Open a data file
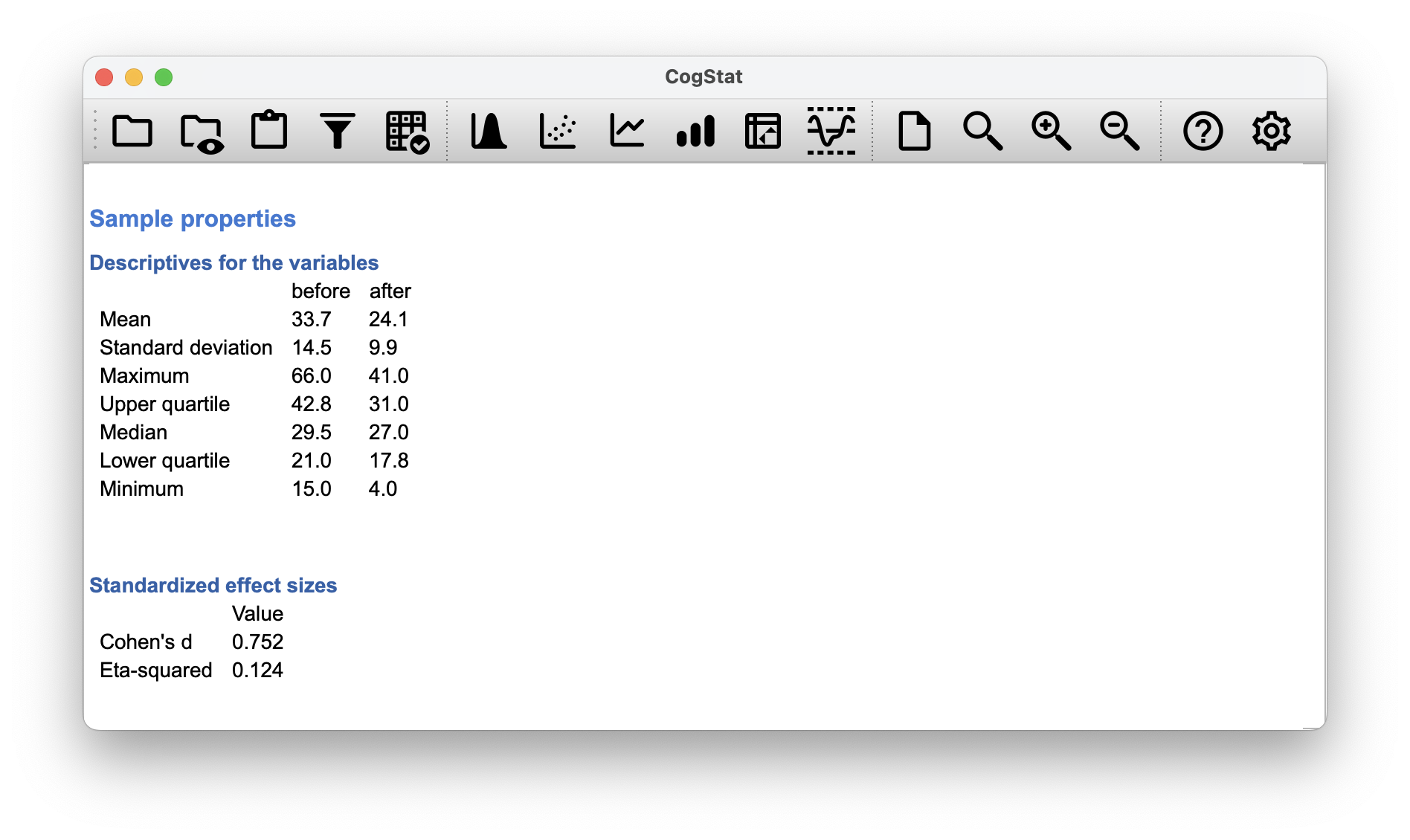This screenshot has width=1410, height=840. 132,131
